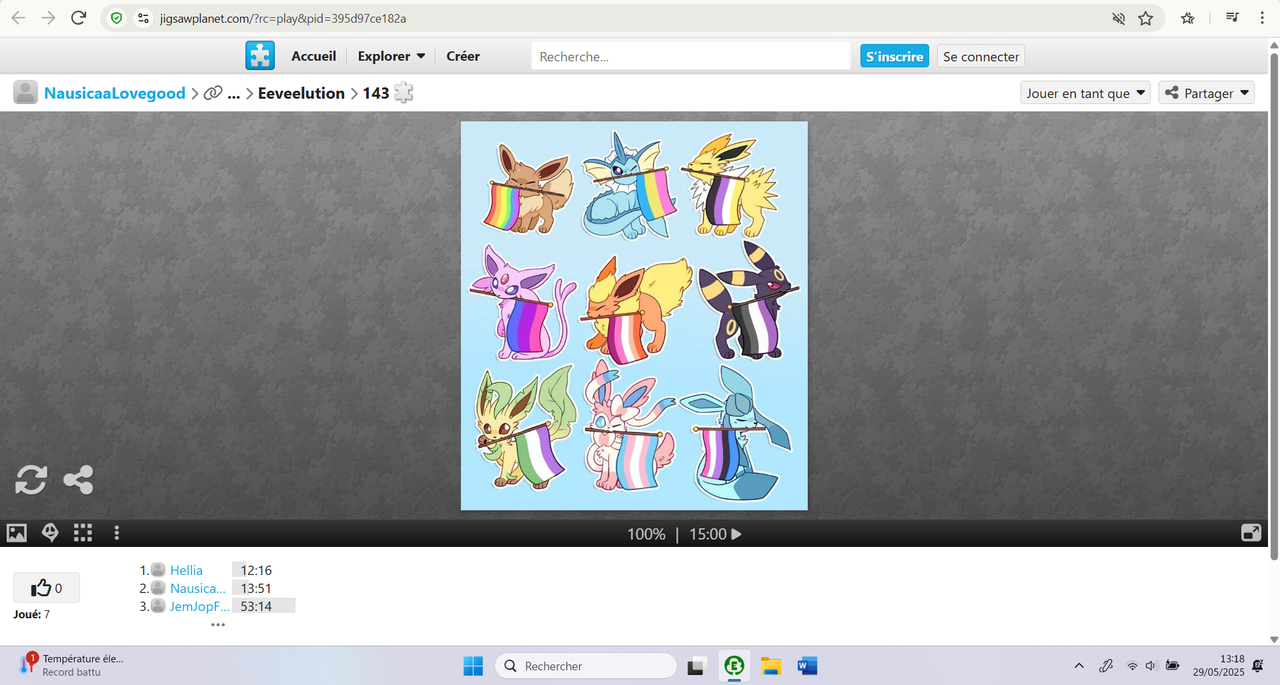Restart the puzzle with the refresh arrows icon
The width and height of the screenshot is (1280, 685).
pyautogui.click(x=31, y=480)
